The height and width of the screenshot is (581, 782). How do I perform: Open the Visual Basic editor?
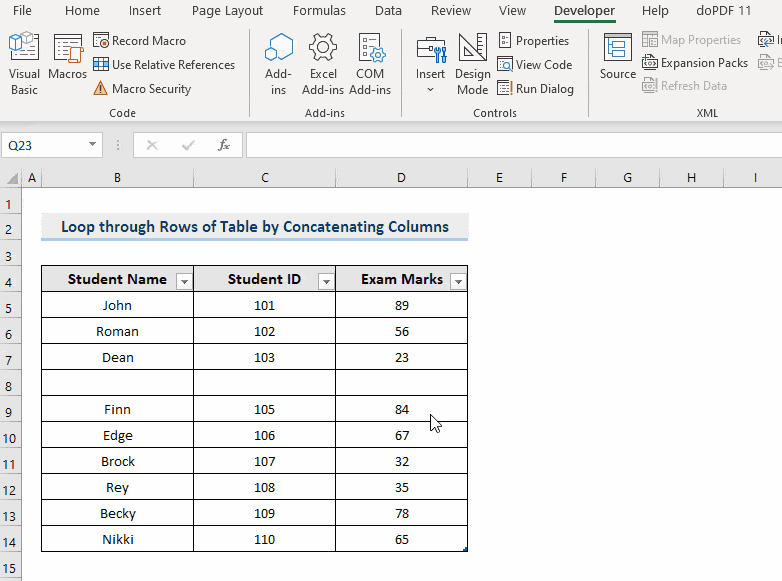click(x=24, y=63)
